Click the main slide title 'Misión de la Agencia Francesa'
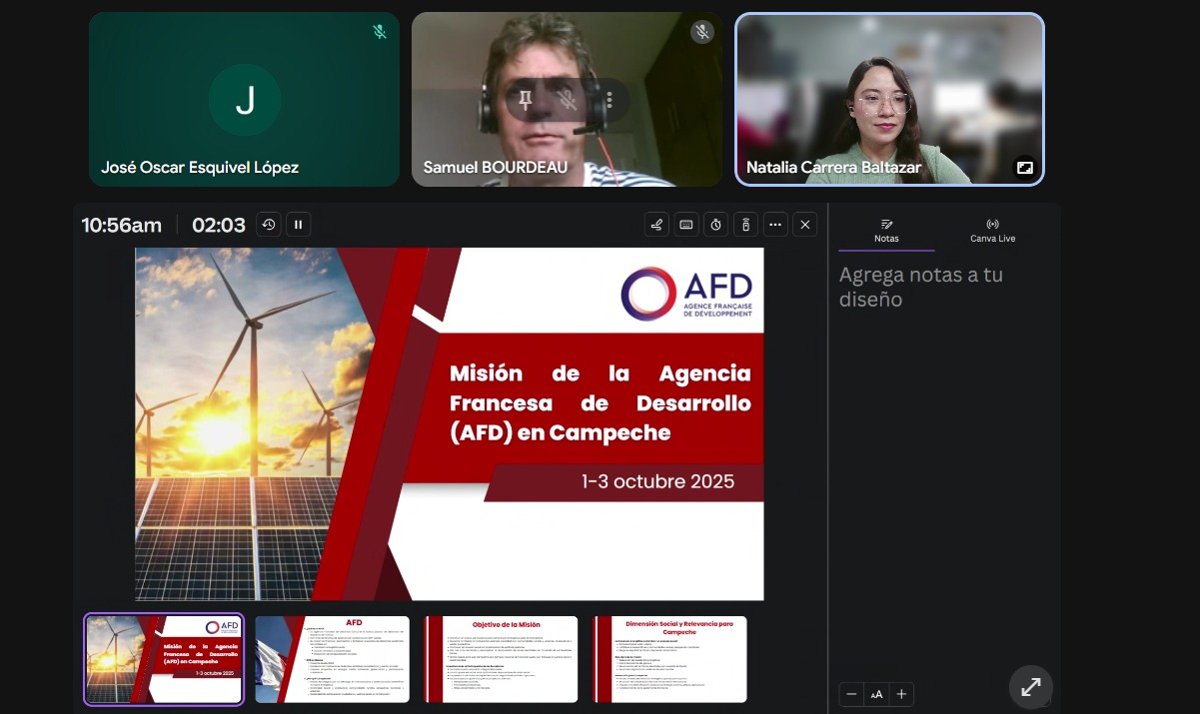This screenshot has width=1200, height=714. click(600, 403)
